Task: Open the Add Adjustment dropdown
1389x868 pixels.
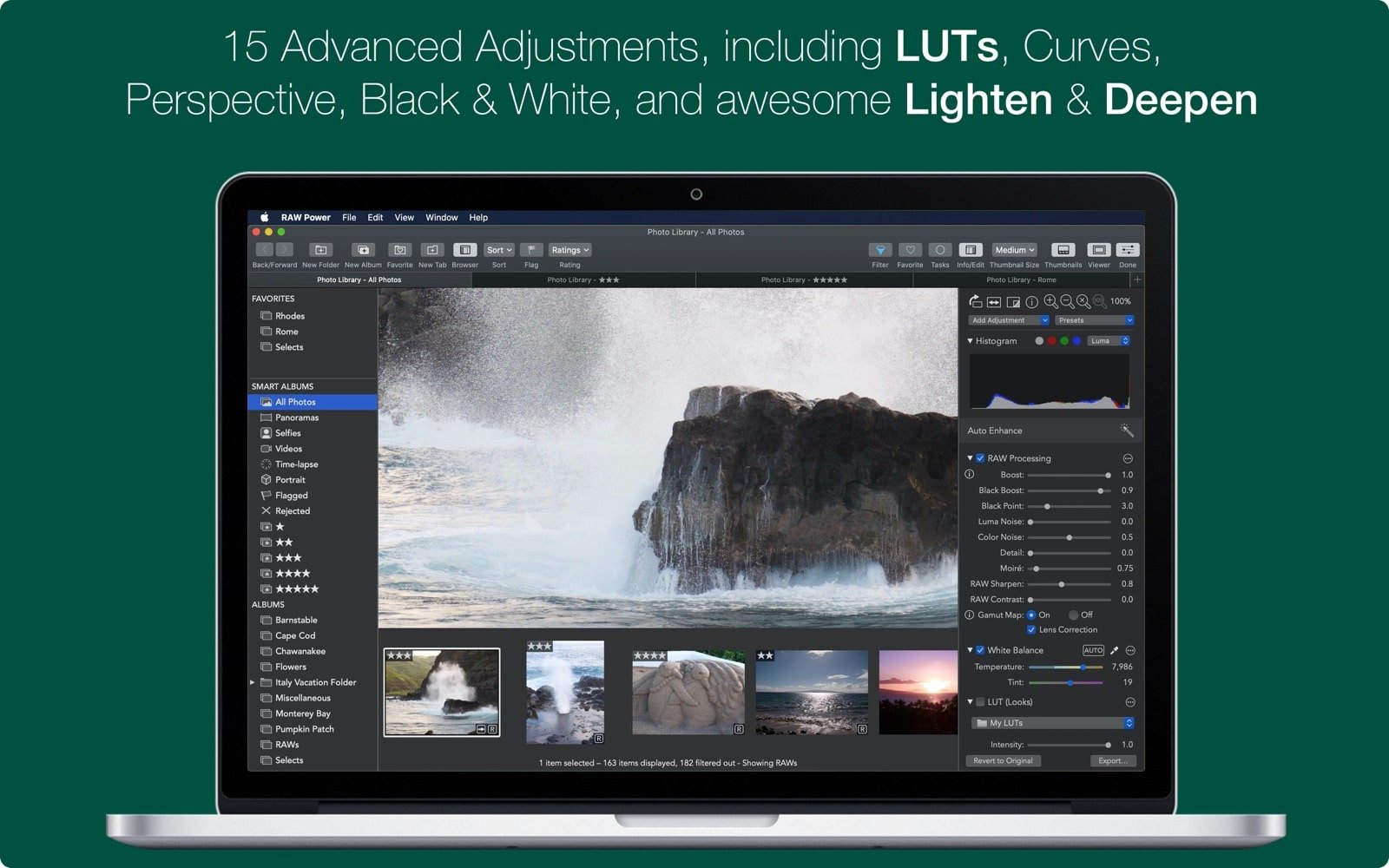Action: pyautogui.click(x=1007, y=320)
